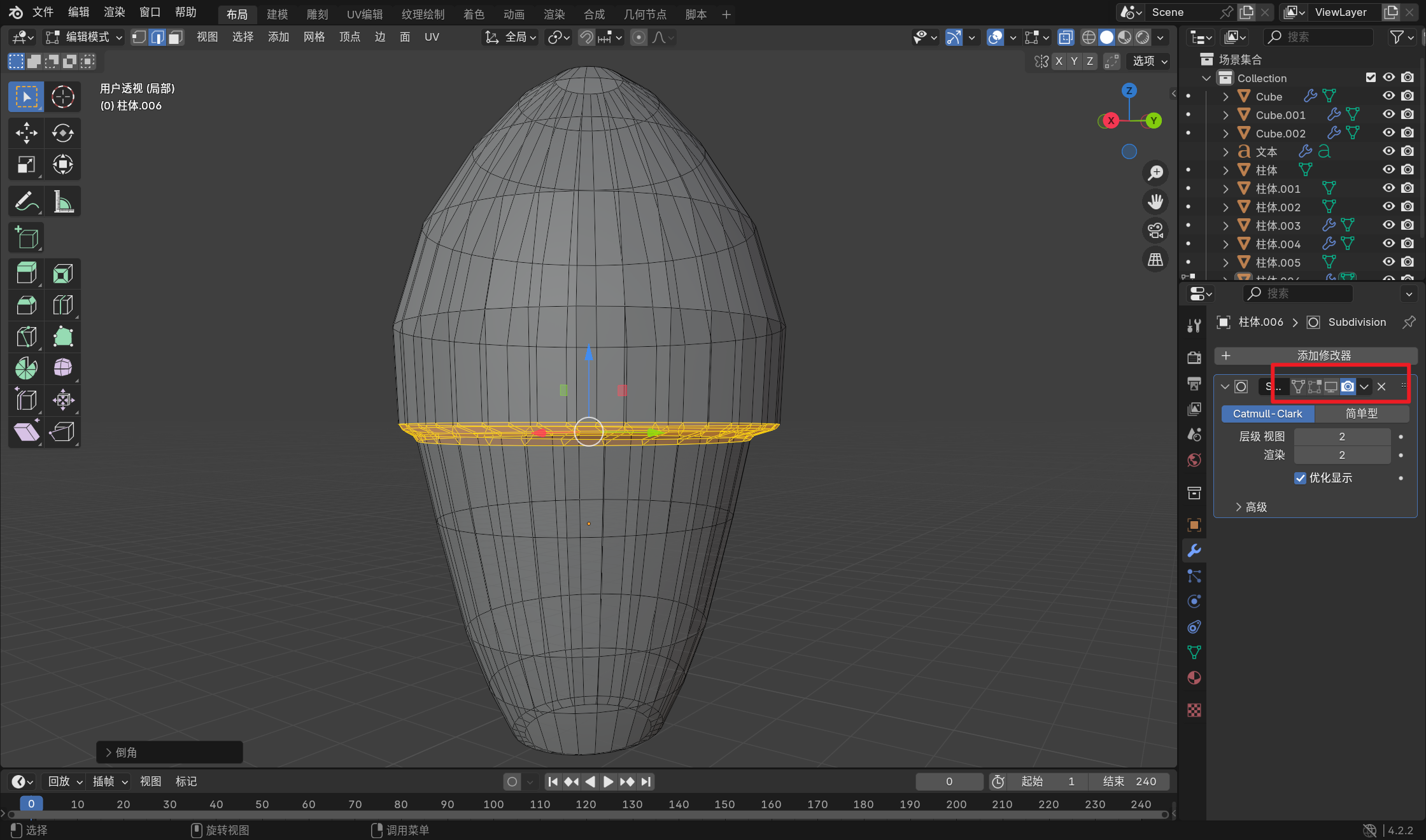Select the Extrude Region tool
The height and width of the screenshot is (840, 1426).
25,273
